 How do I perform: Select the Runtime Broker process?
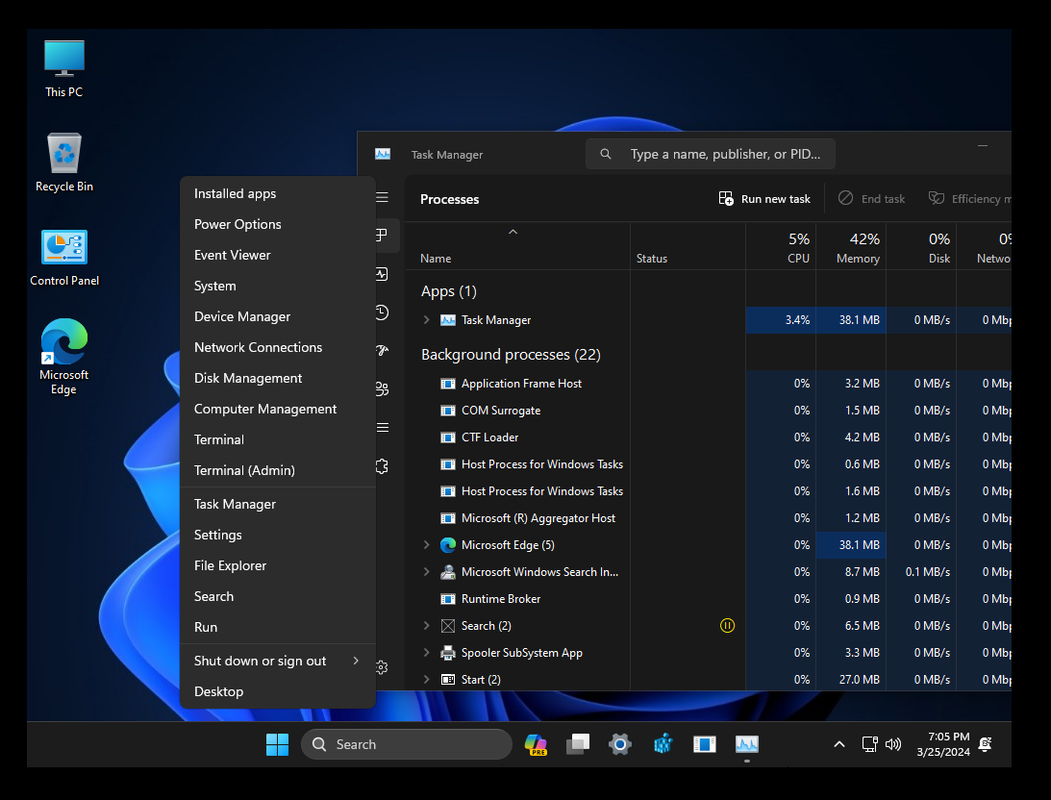[708, 598]
